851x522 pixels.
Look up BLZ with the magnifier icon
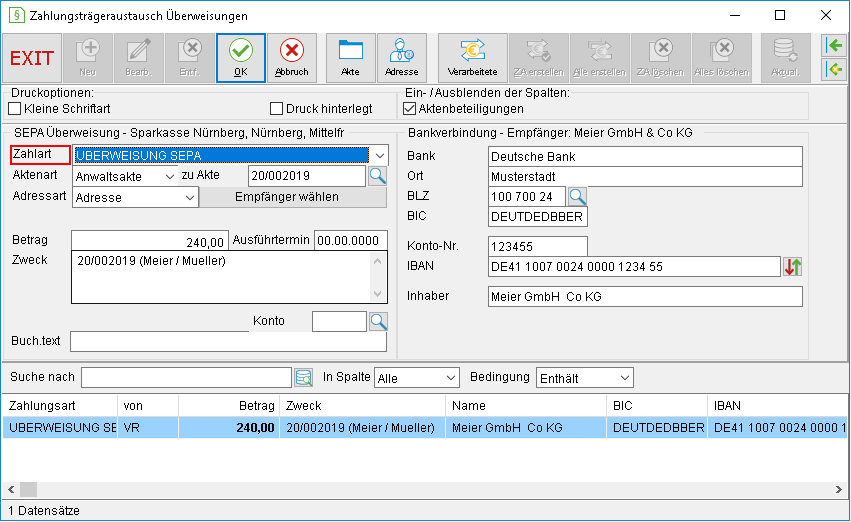click(x=577, y=196)
